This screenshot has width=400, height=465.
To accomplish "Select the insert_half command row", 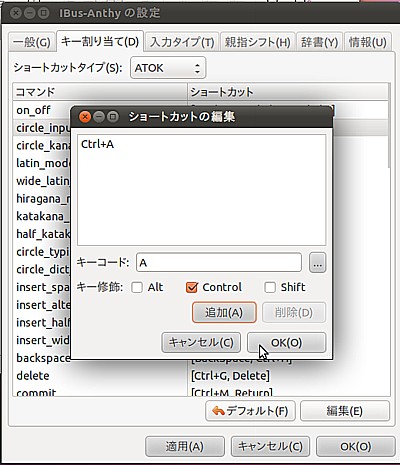I will (x=43, y=322).
